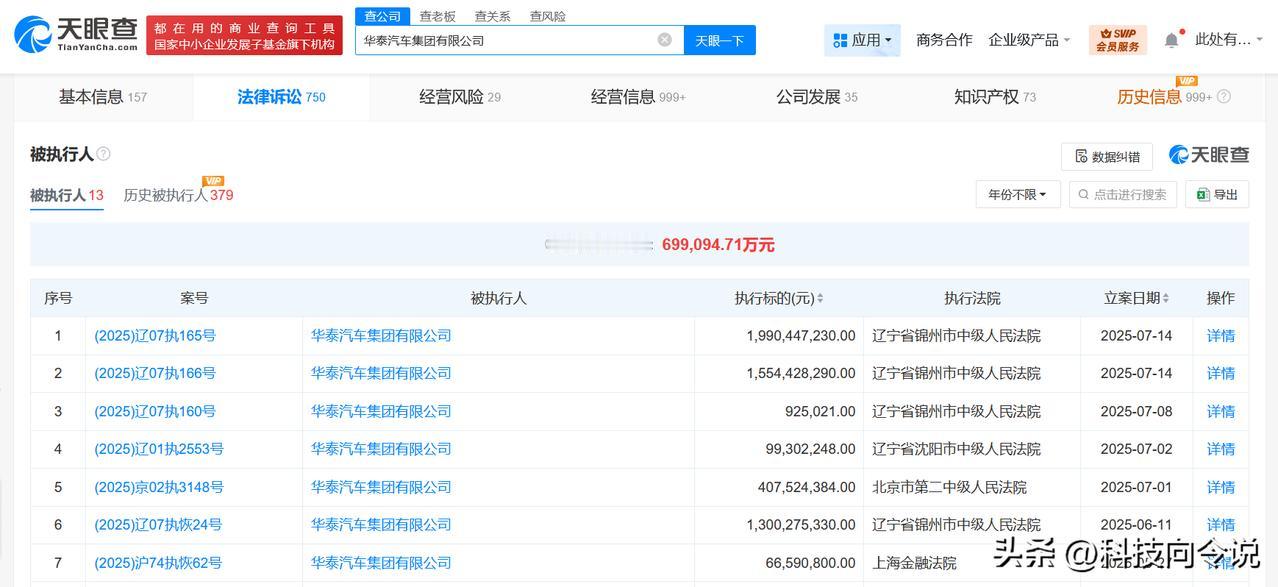Click 详情 for the 2025-07-08 row

pos(1221,411)
